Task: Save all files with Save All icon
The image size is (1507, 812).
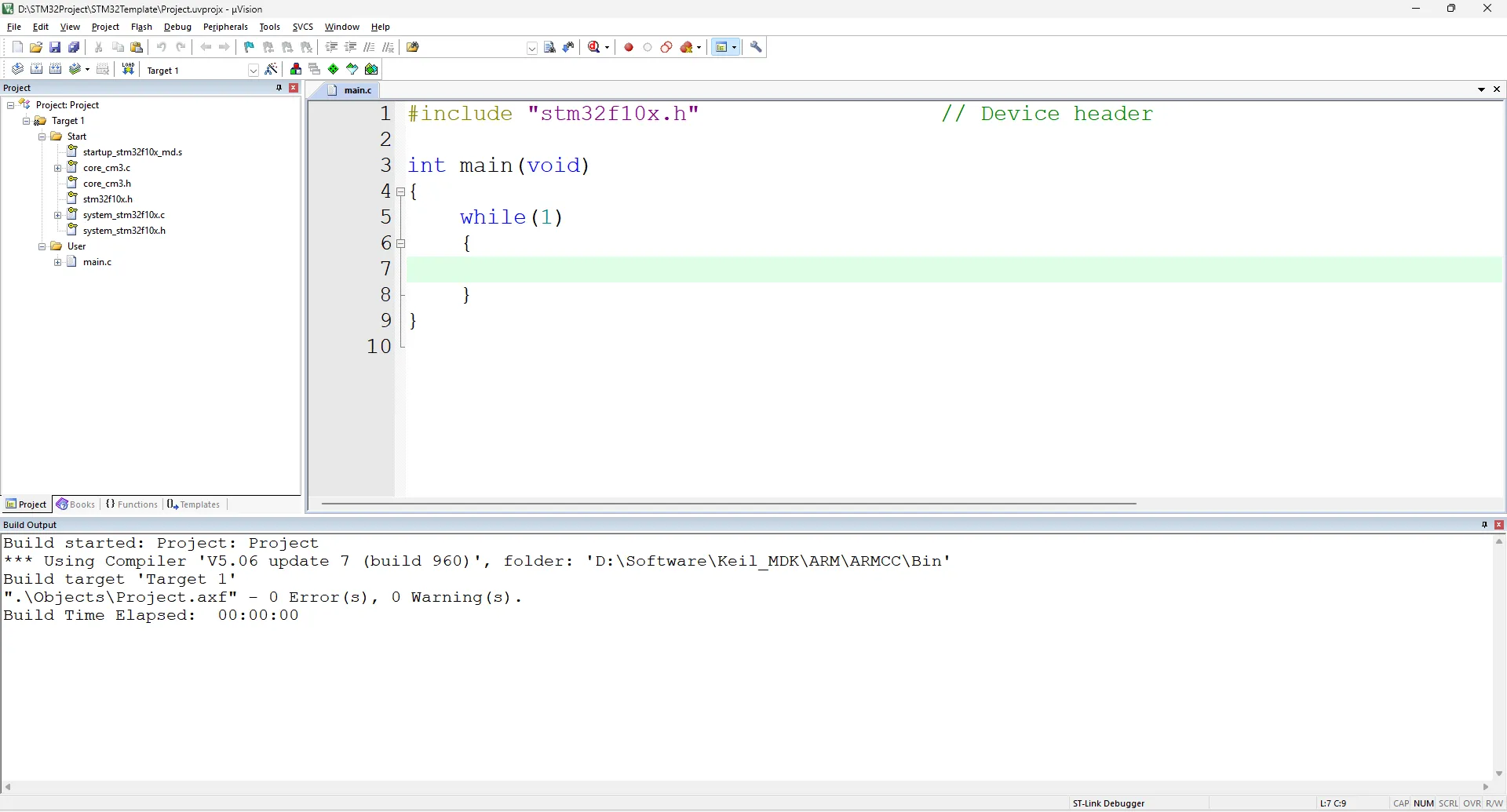Action: point(75,47)
